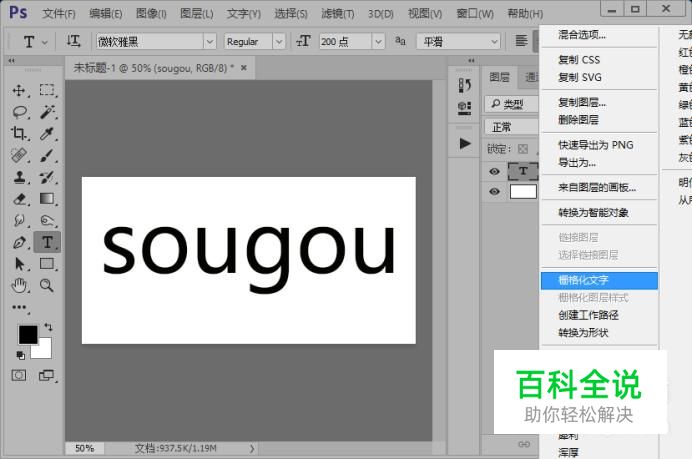The width and height of the screenshot is (692, 459).
Task: Select the Brush tool
Action: coord(47,155)
